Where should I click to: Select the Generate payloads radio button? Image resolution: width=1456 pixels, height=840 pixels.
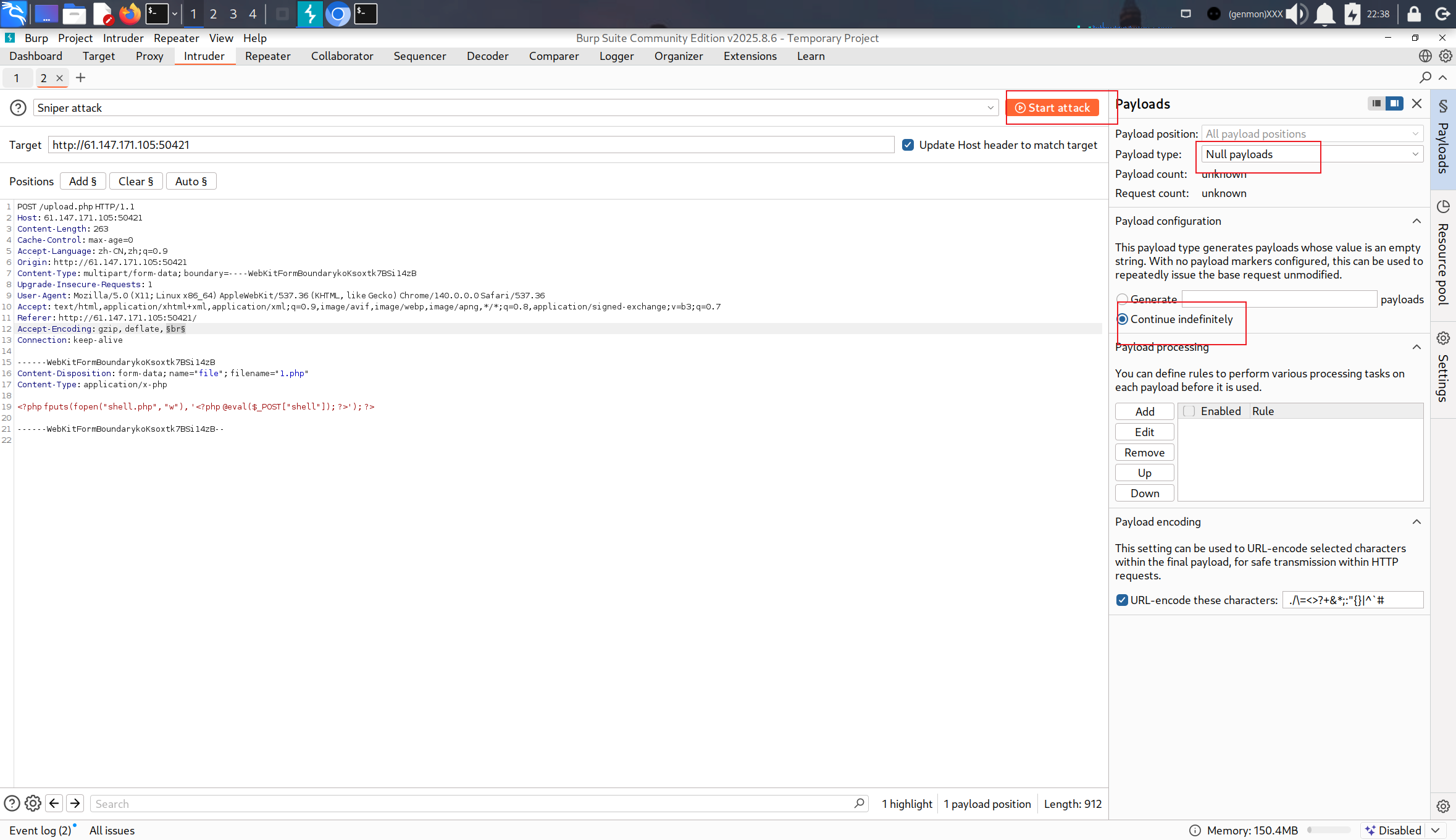[x=1123, y=300]
